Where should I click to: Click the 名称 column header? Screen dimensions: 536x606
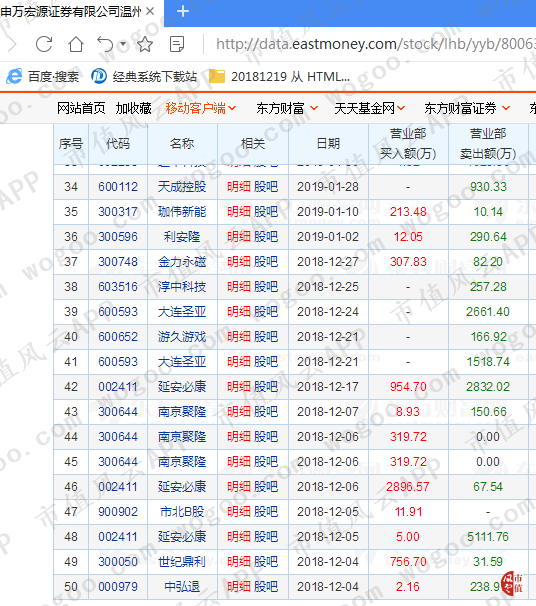pos(182,144)
